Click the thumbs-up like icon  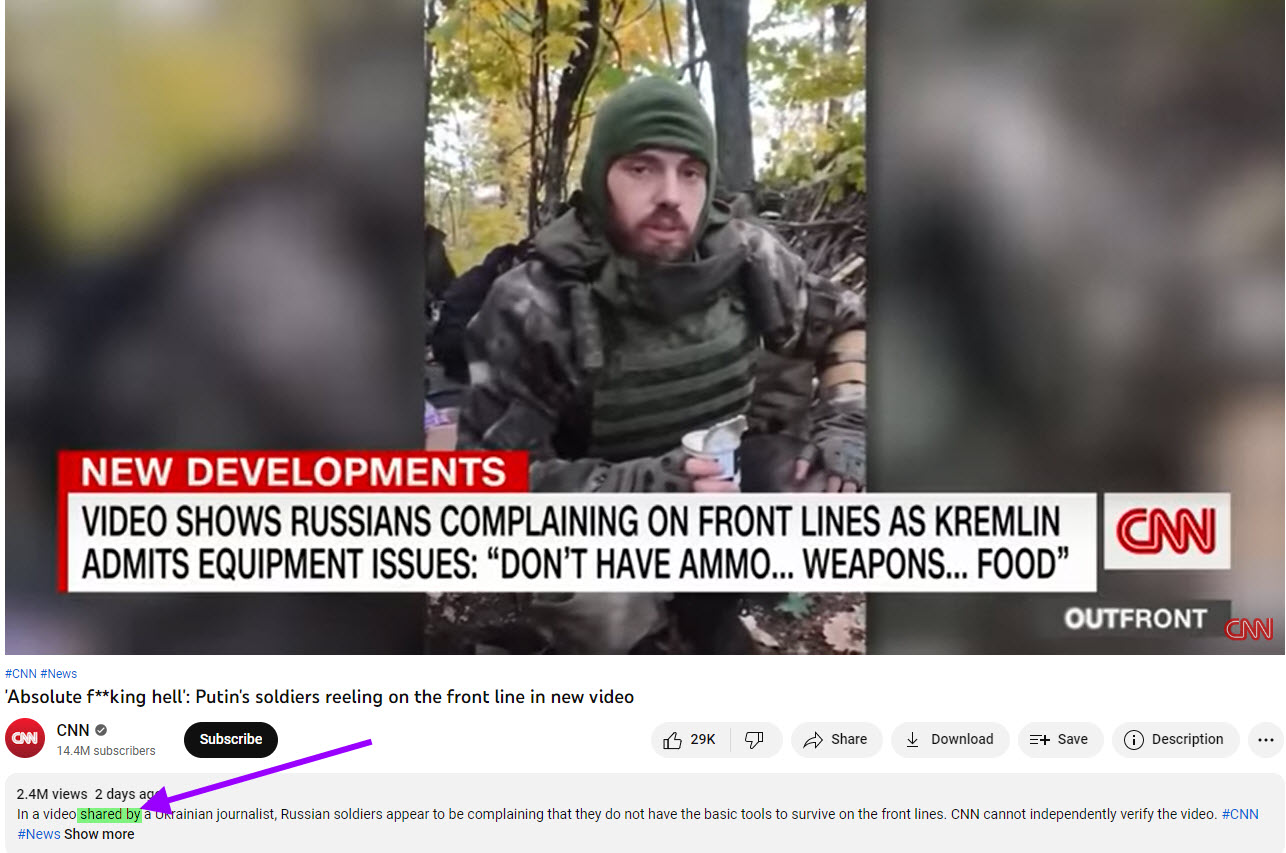point(672,740)
